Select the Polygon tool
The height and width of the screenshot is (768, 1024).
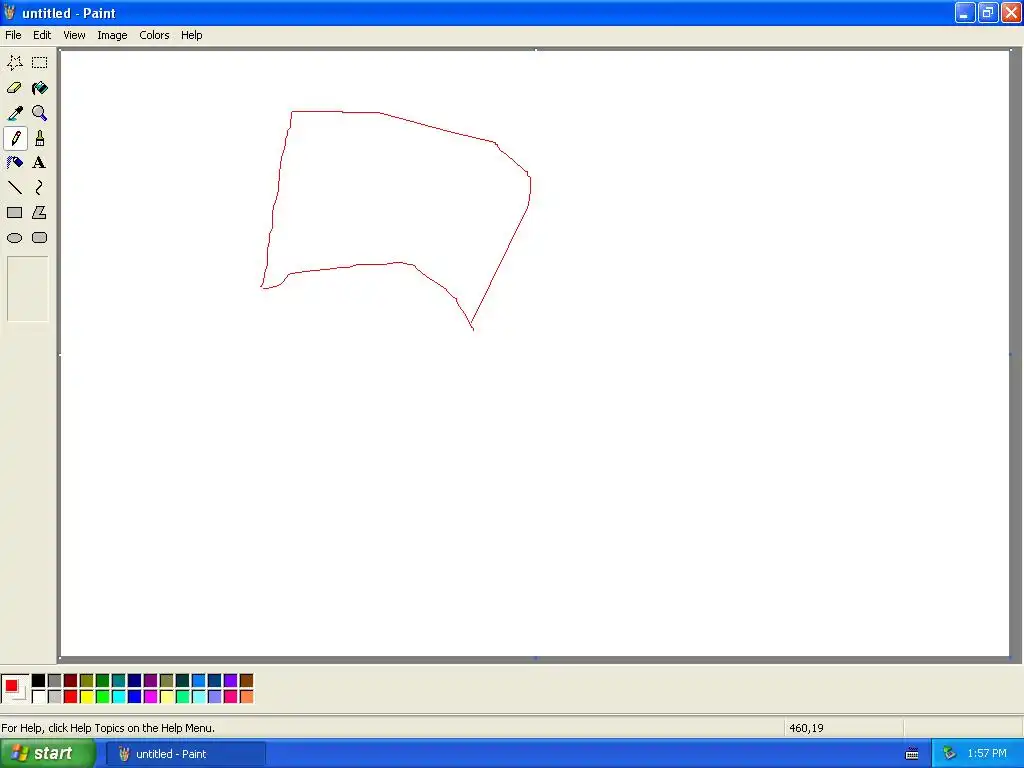tap(39, 213)
